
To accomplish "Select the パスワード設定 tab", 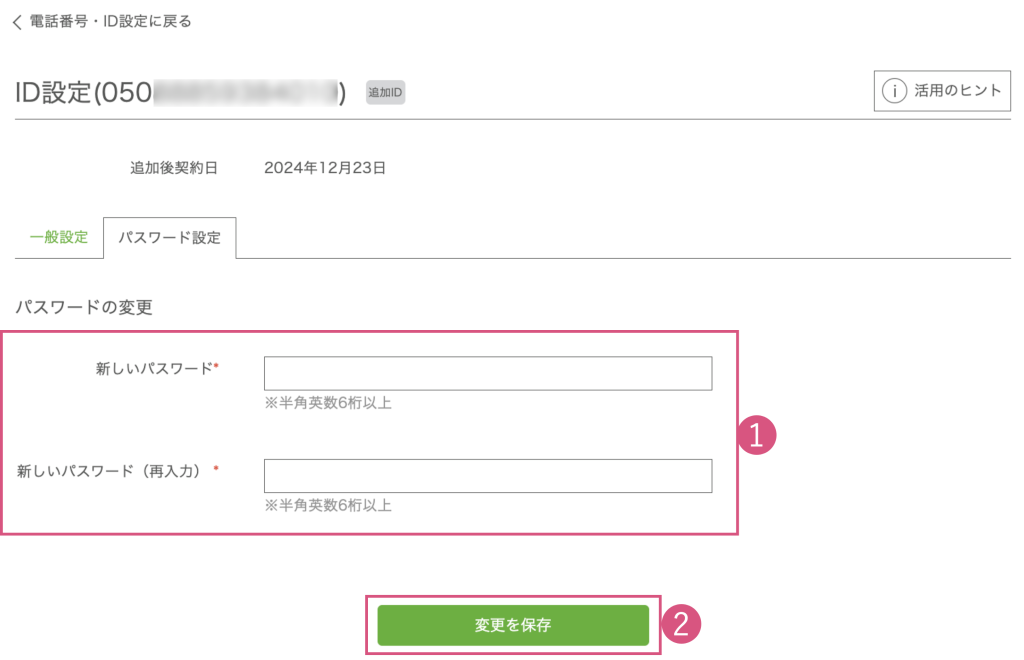I will 169,238.
